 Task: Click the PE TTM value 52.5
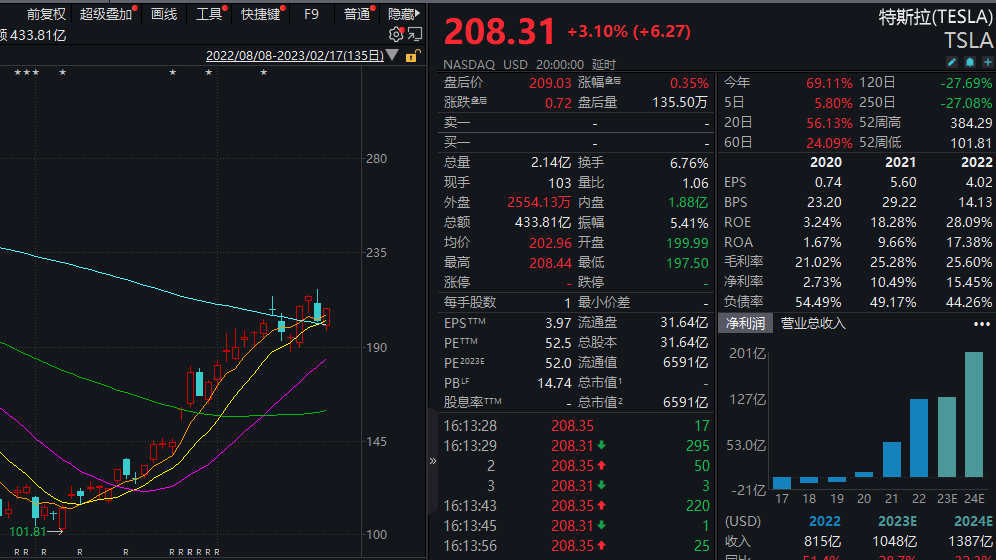pos(558,343)
